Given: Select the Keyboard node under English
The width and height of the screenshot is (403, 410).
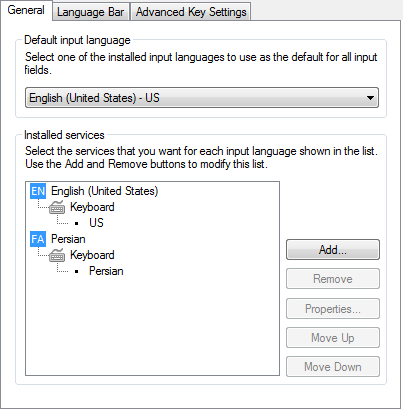Looking at the screenshot, I should [92, 207].
